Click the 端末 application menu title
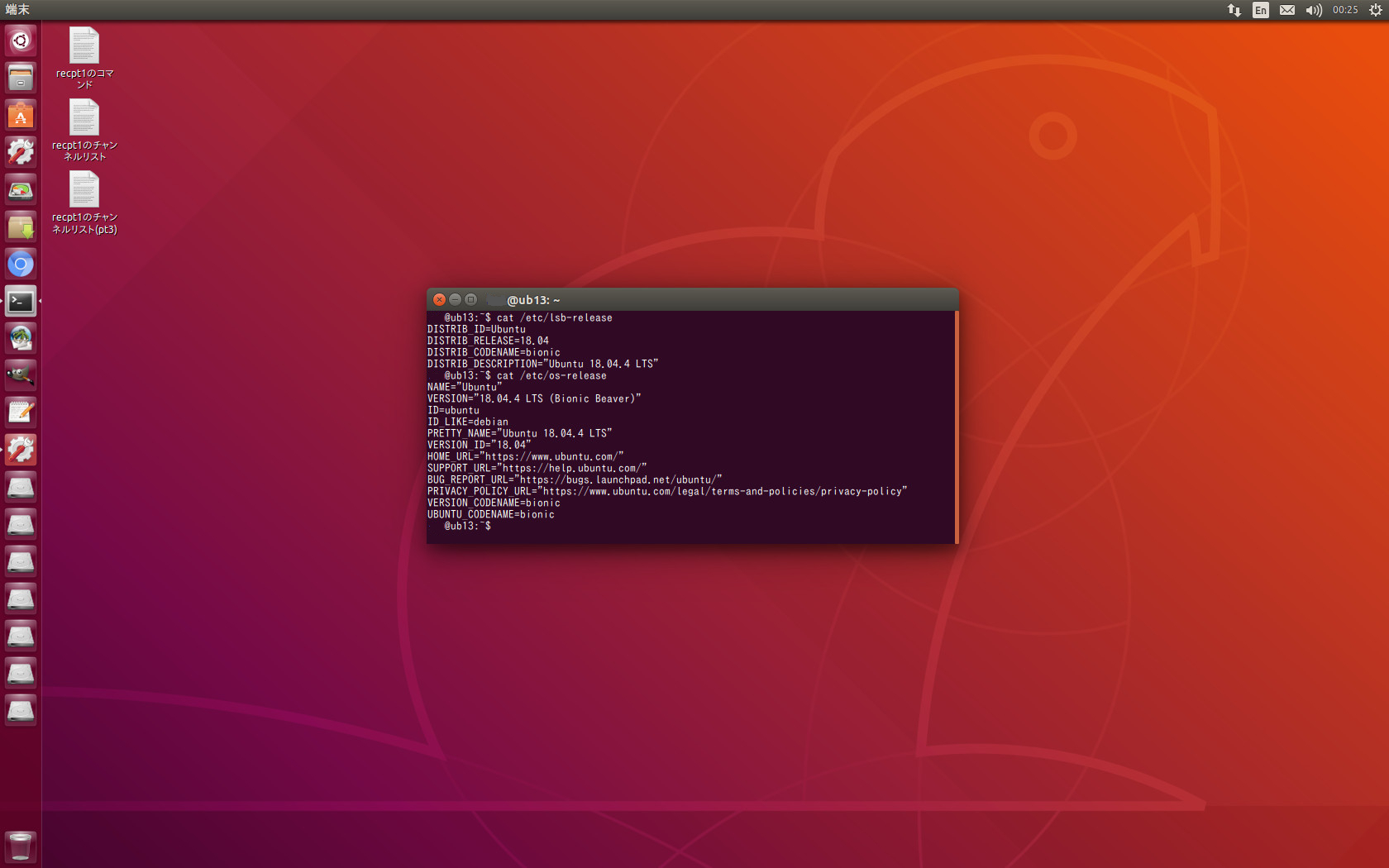1389x868 pixels. coord(17,10)
